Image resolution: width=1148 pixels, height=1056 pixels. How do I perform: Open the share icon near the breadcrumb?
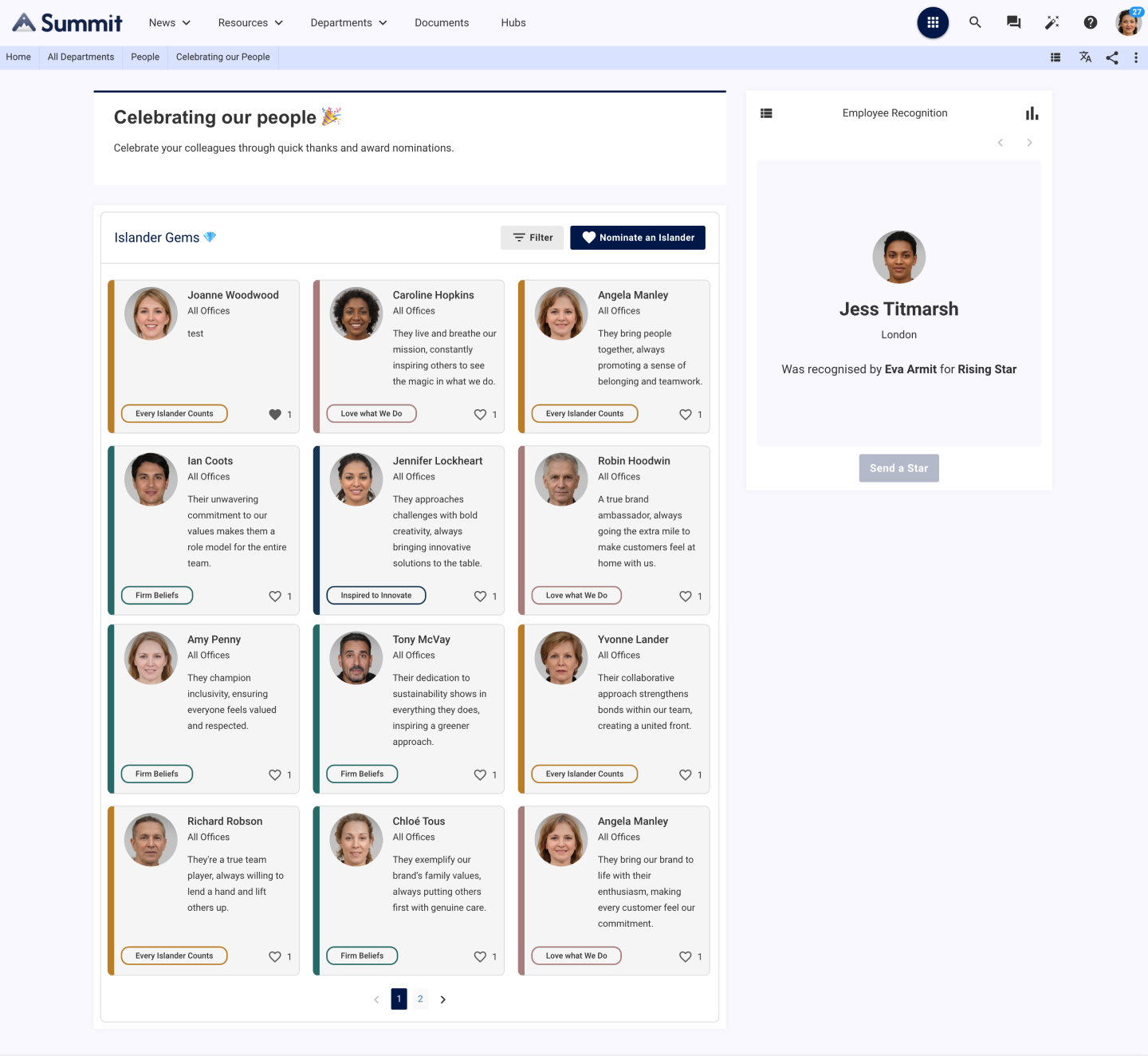pos(1112,57)
